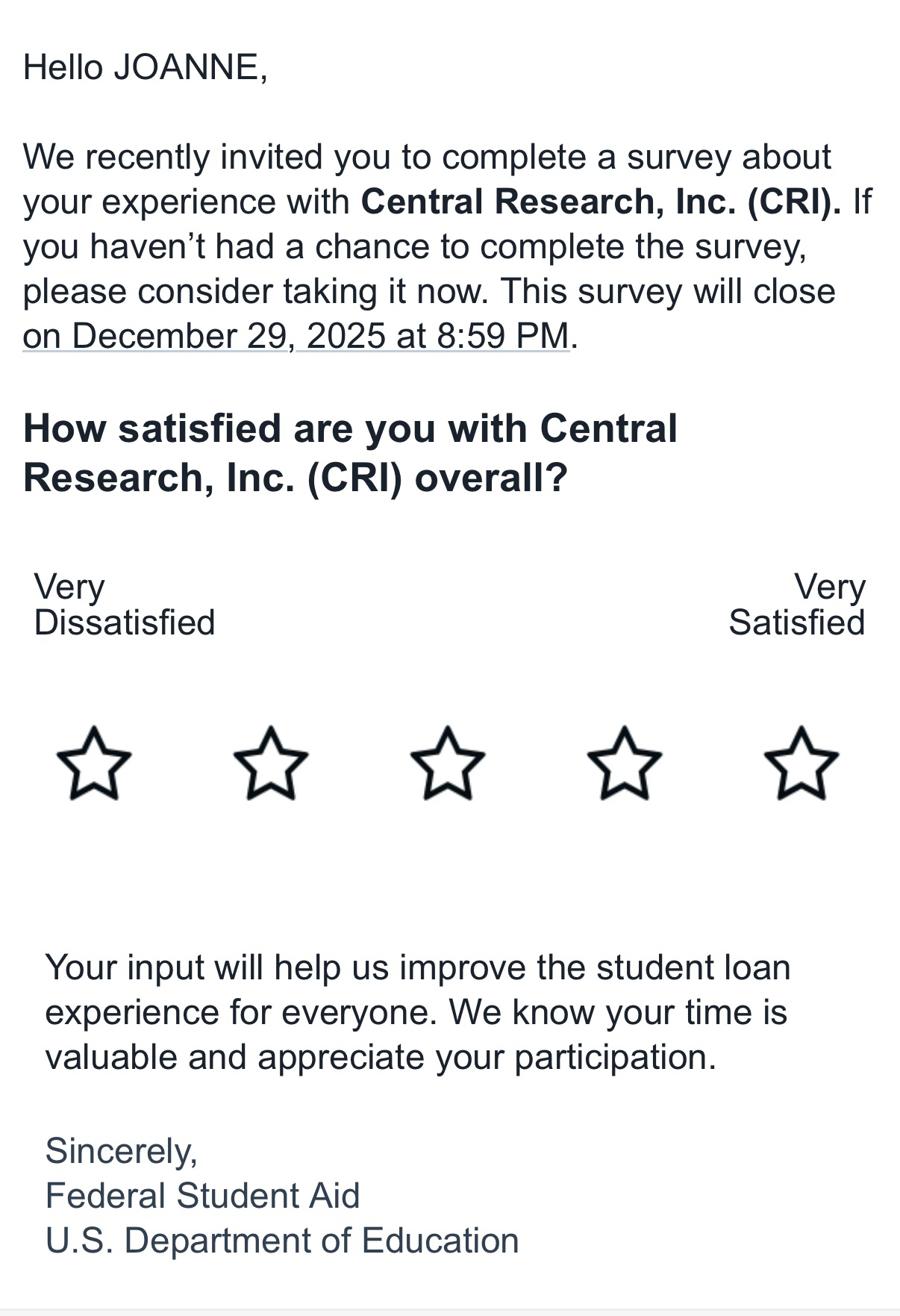This screenshot has width=900, height=1316.
Task: Select the Federal Student Aid signature line
Action: tap(202, 1195)
